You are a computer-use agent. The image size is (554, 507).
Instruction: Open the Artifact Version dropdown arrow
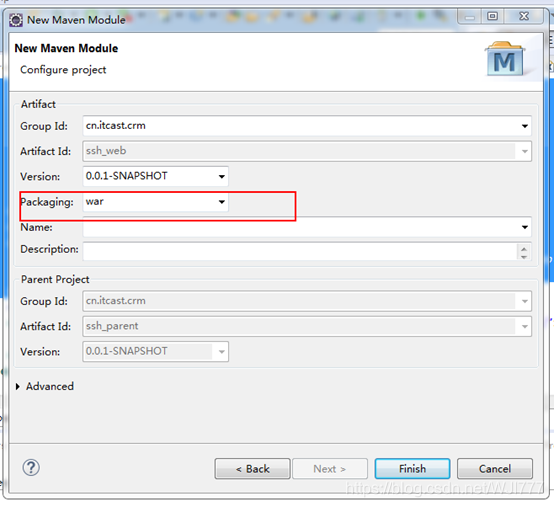click(222, 176)
